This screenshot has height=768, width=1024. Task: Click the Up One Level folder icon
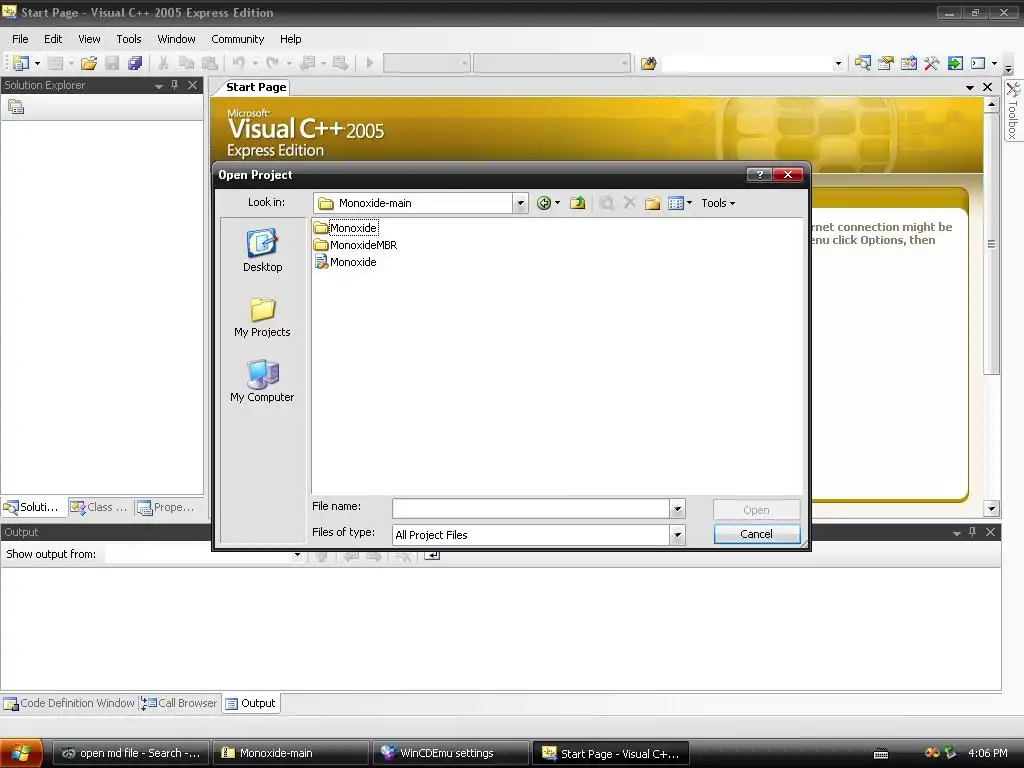point(577,203)
